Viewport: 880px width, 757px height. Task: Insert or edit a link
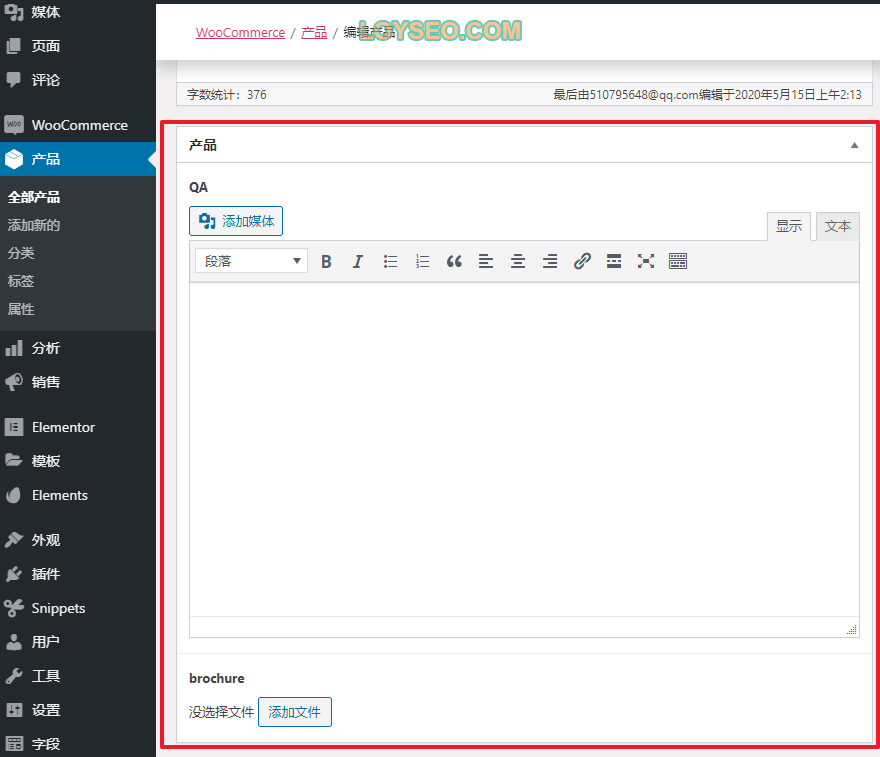tap(582, 261)
